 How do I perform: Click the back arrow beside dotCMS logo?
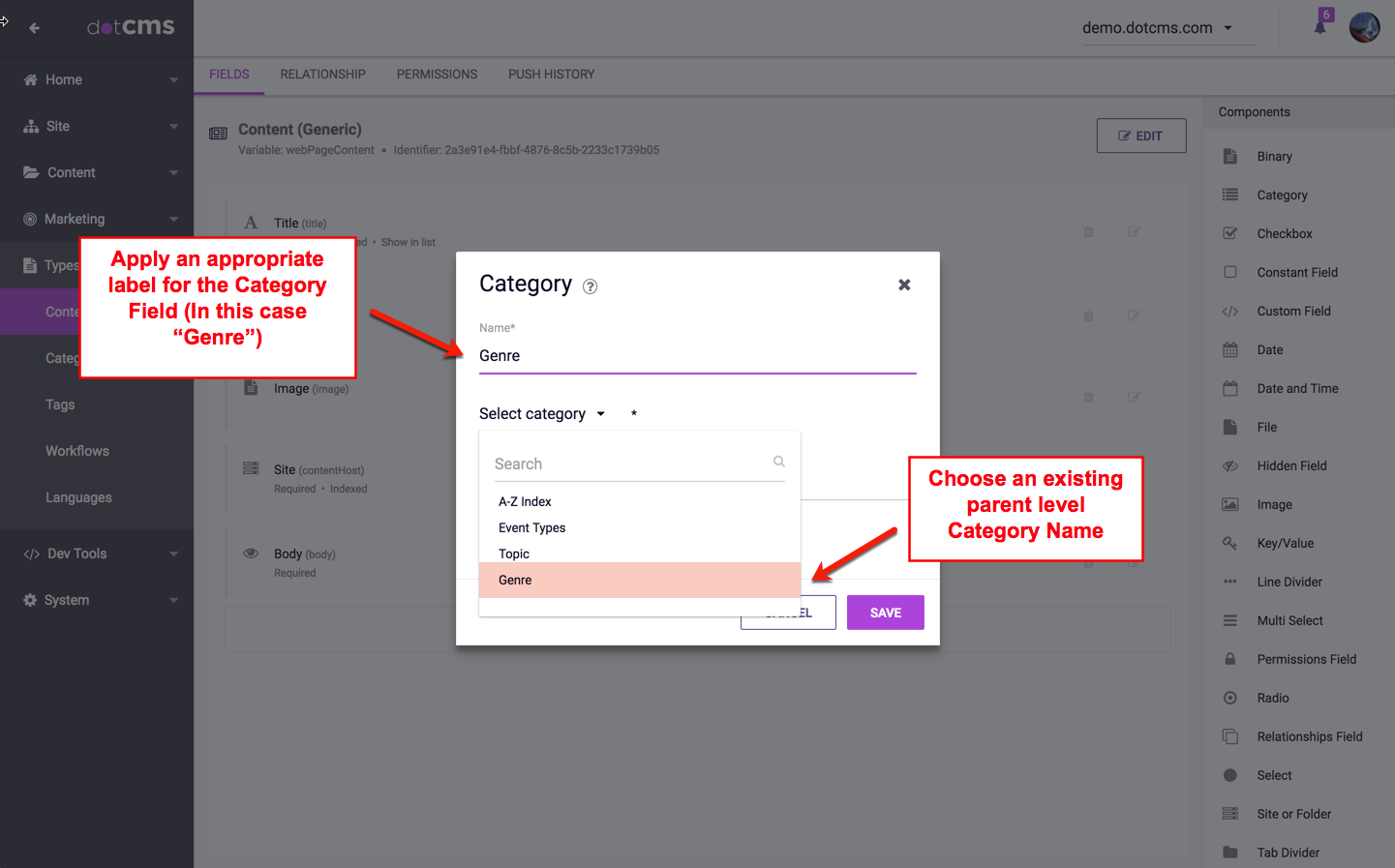35,28
